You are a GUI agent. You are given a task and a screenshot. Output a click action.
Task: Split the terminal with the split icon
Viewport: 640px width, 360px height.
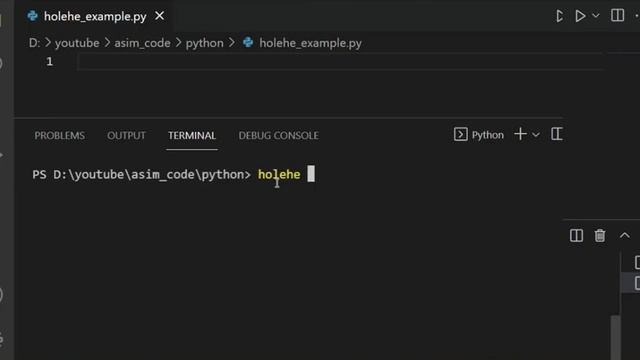[x=576, y=236]
